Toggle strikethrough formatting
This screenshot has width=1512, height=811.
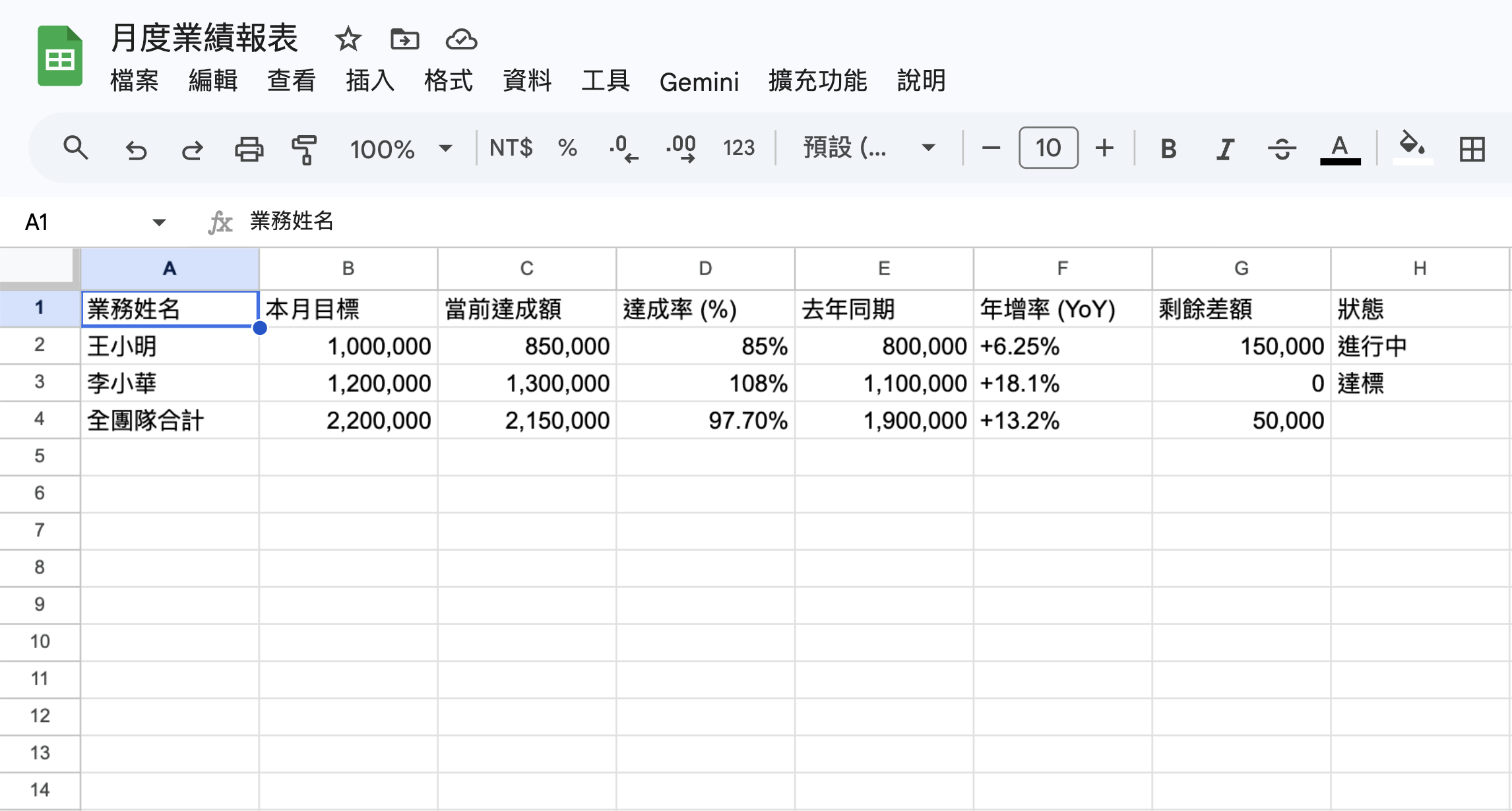click(1280, 148)
